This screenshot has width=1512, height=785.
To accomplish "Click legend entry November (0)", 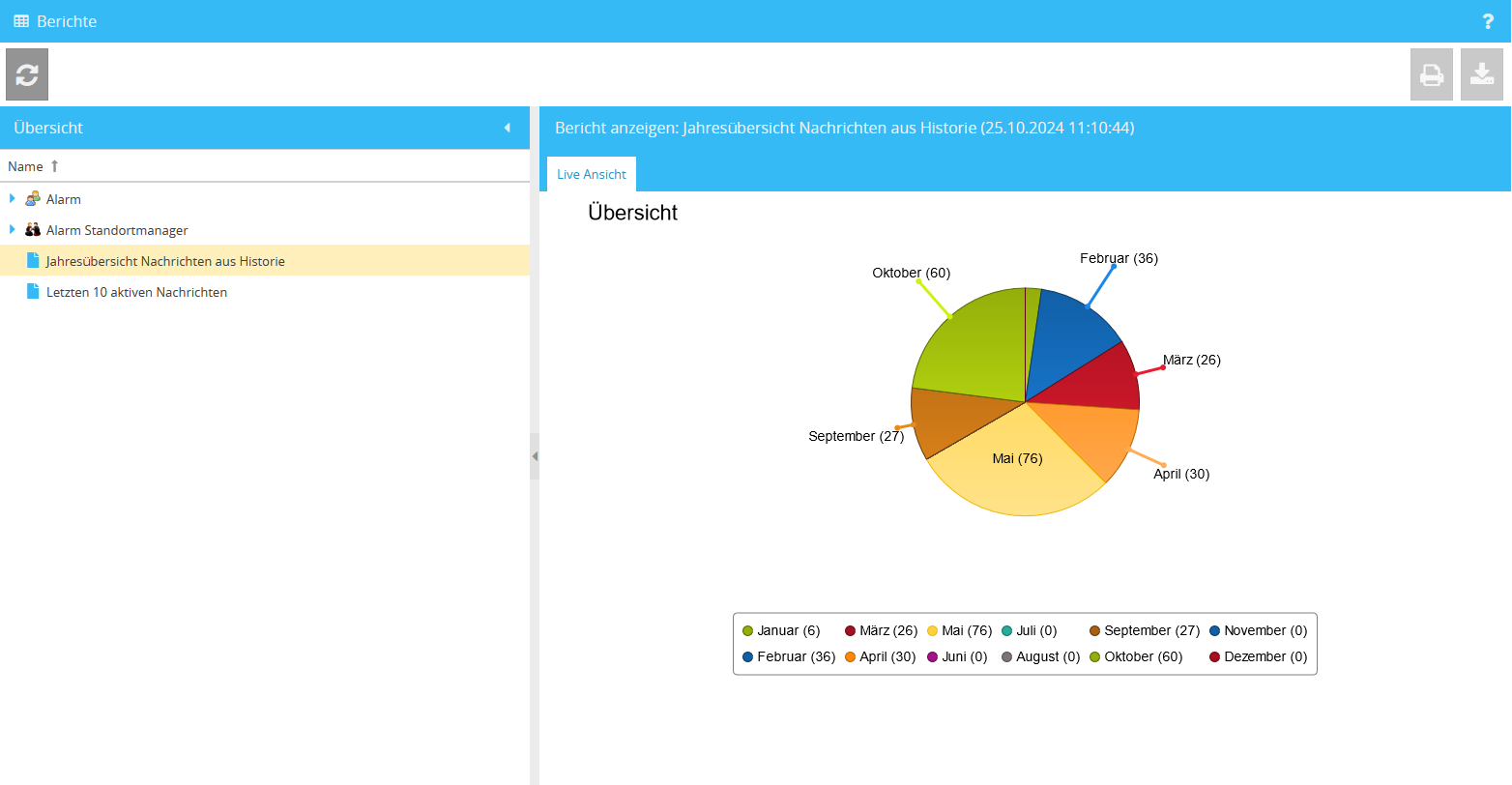I will click(1258, 630).
